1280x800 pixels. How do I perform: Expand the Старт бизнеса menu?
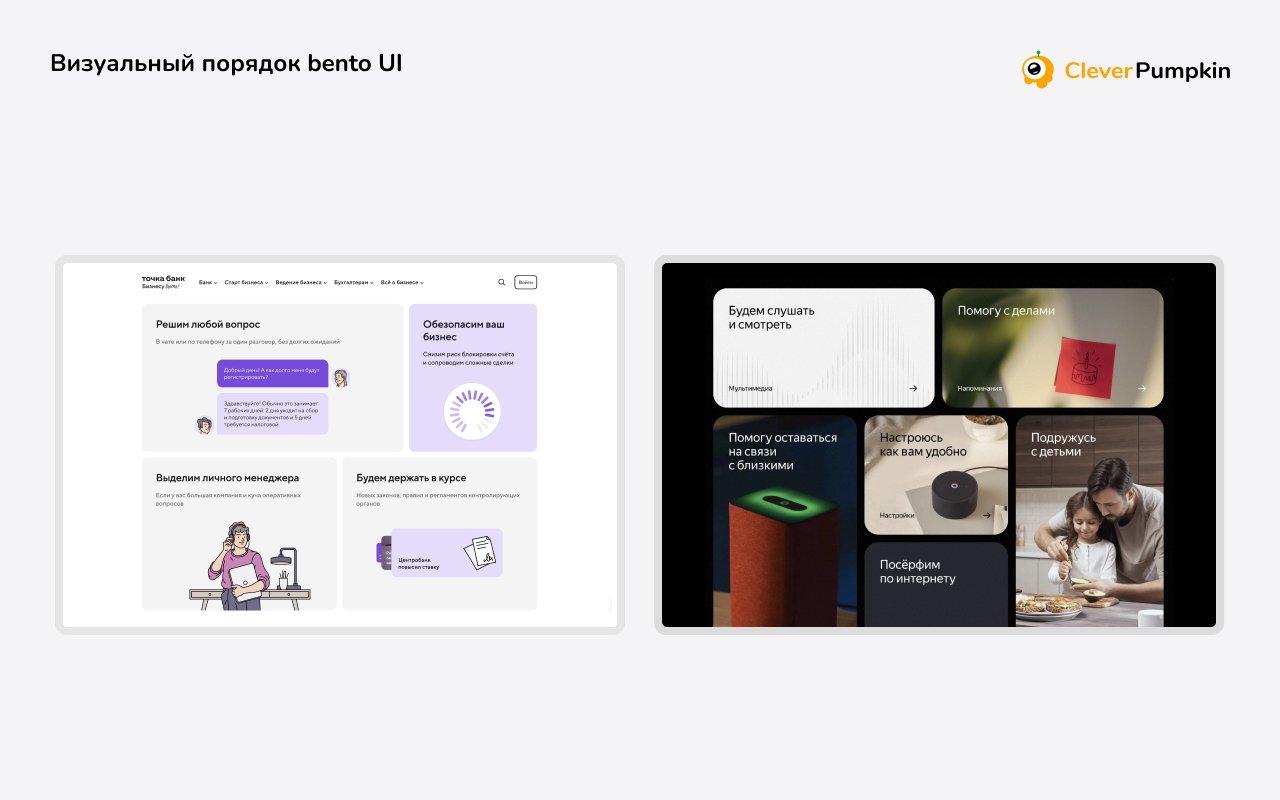coord(246,282)
